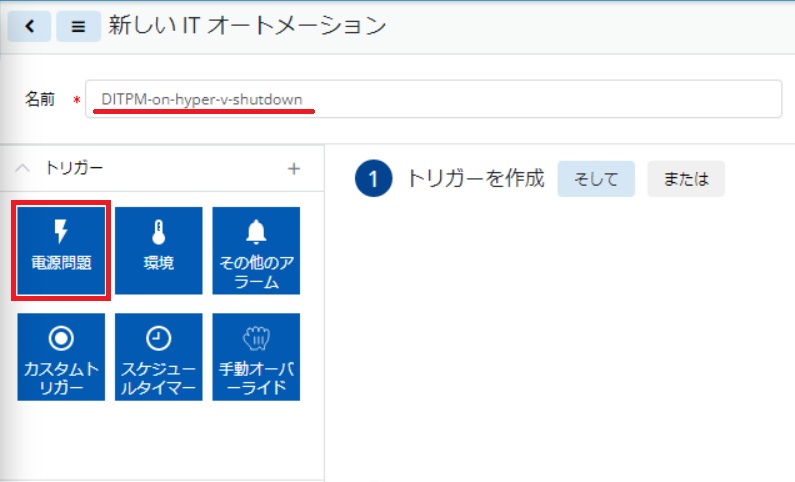Collapse the トリガー section chevron
Viewport: 795px width, 482px height.
click(22, 168)
